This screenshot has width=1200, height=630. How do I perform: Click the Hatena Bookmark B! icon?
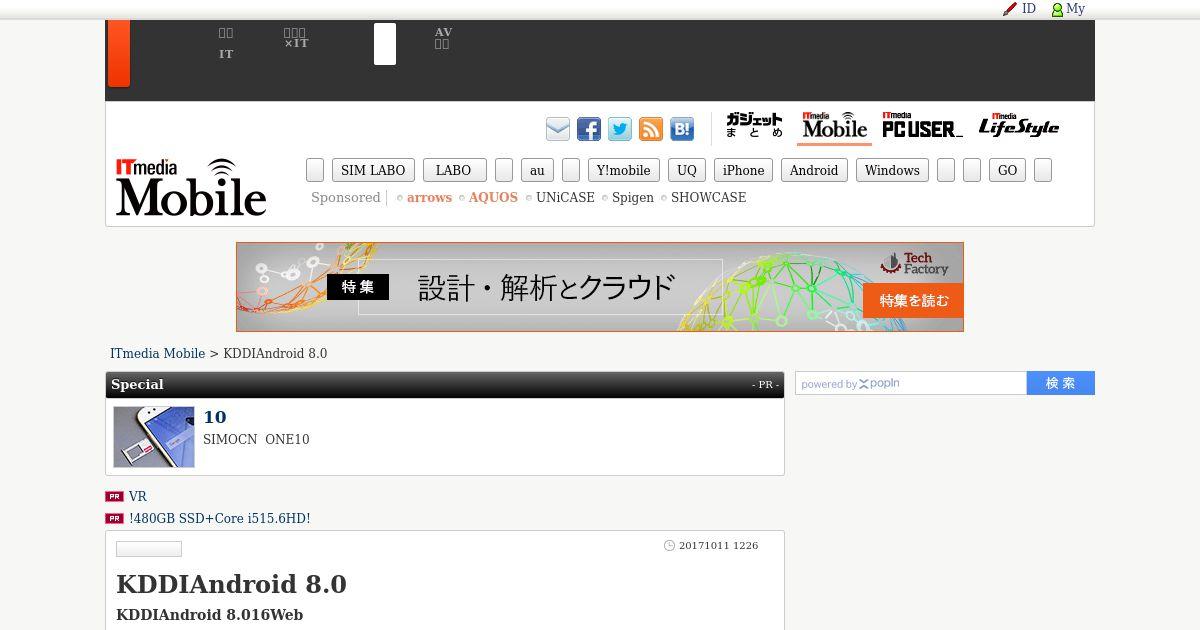pos(682,129)
